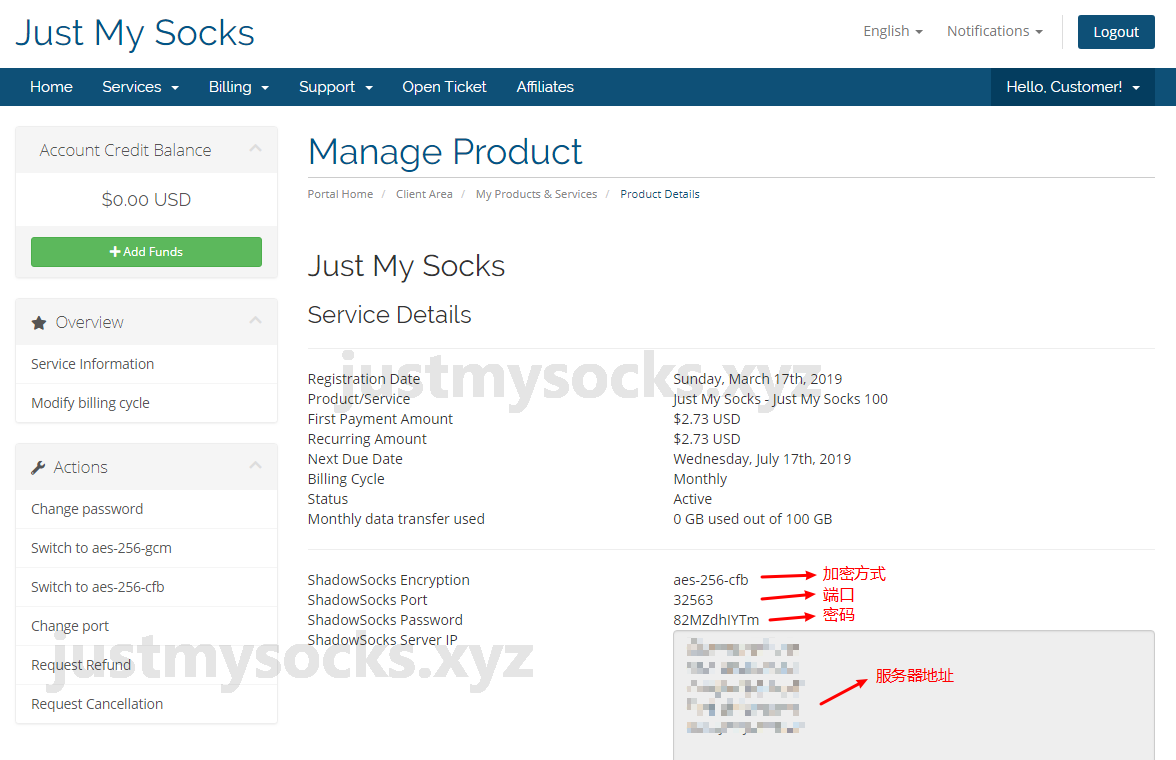Viewport: 1176px width, 760px height.
Task: Click the $0.00 USD balance amount
Action: [146, 200]
